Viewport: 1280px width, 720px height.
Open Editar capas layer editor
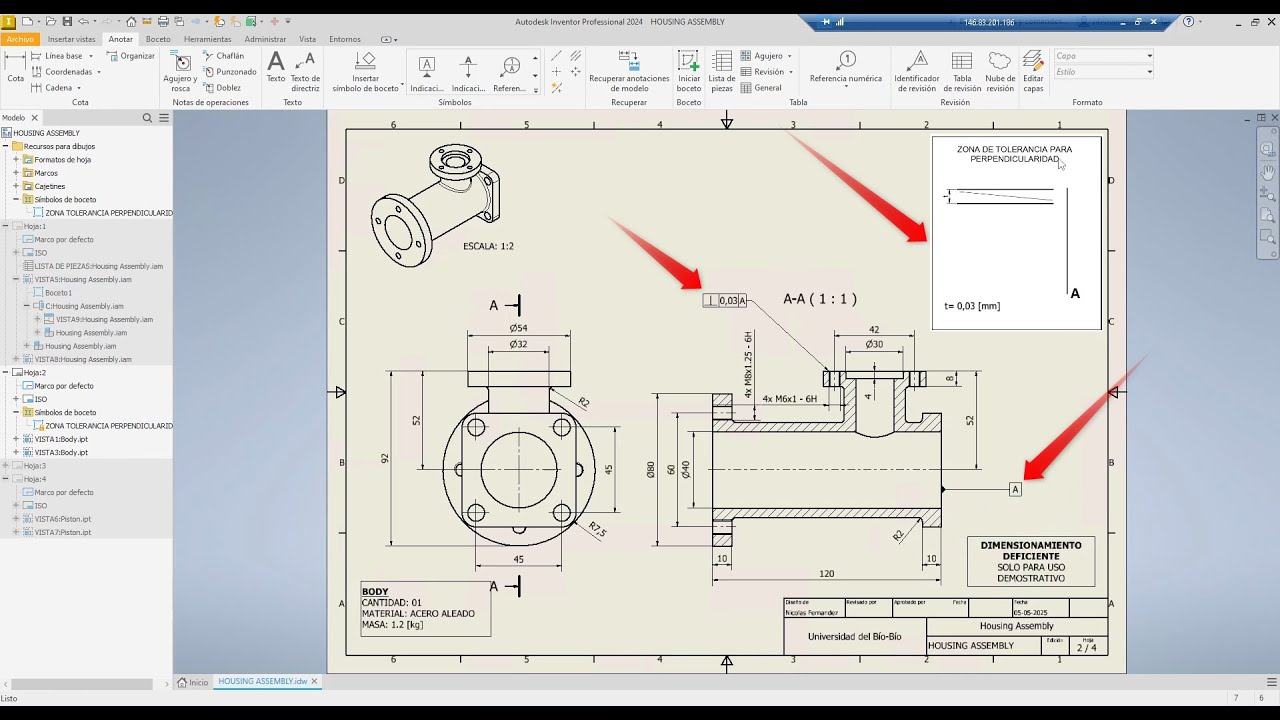[1033, 71]
